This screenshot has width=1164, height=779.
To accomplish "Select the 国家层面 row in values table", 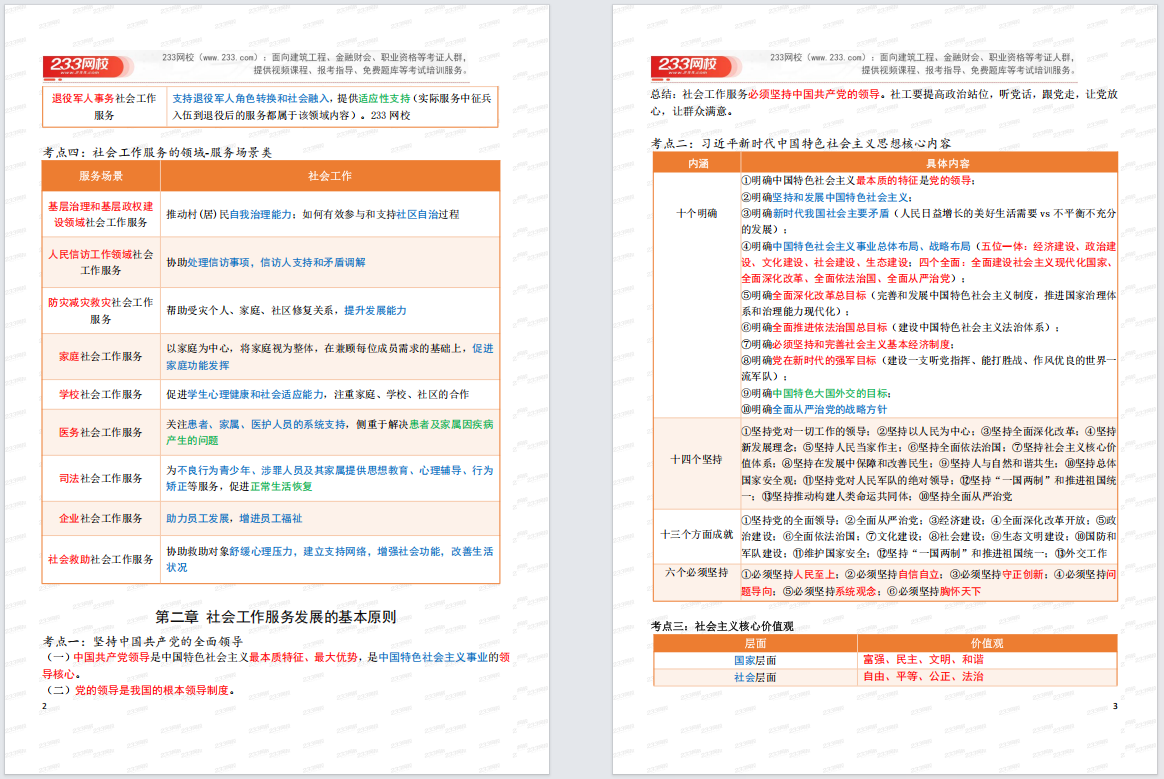I will (754, 660).
